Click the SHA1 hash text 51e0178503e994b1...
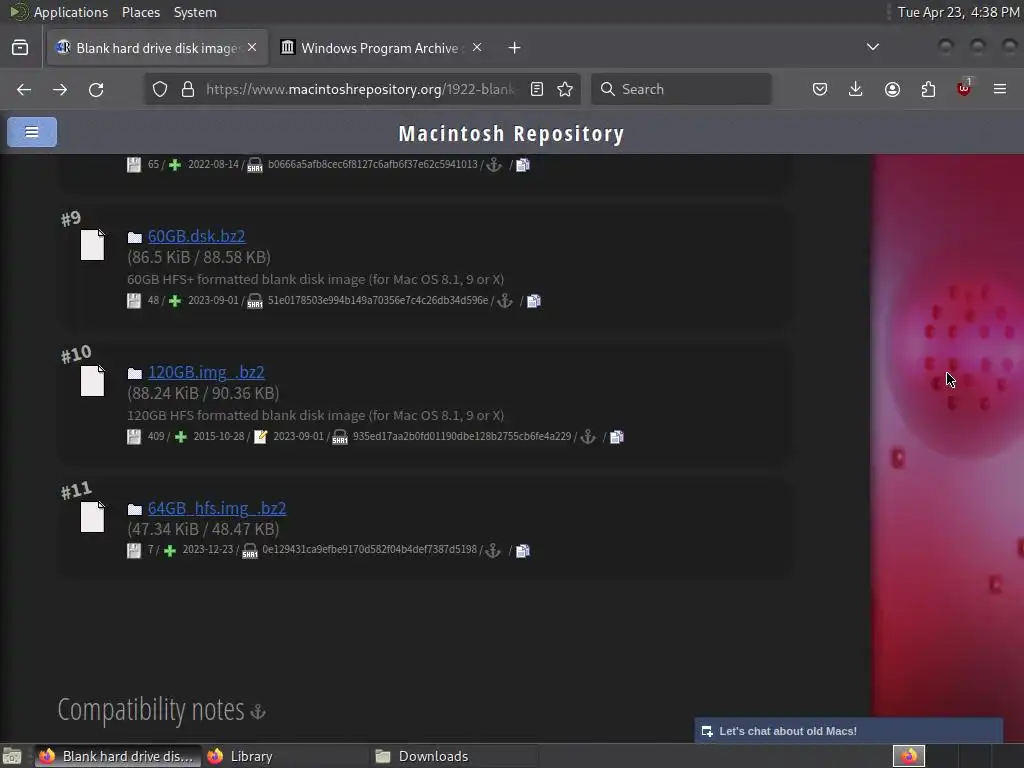Screen dimensions: 1024x768 [x=377, y=300]
